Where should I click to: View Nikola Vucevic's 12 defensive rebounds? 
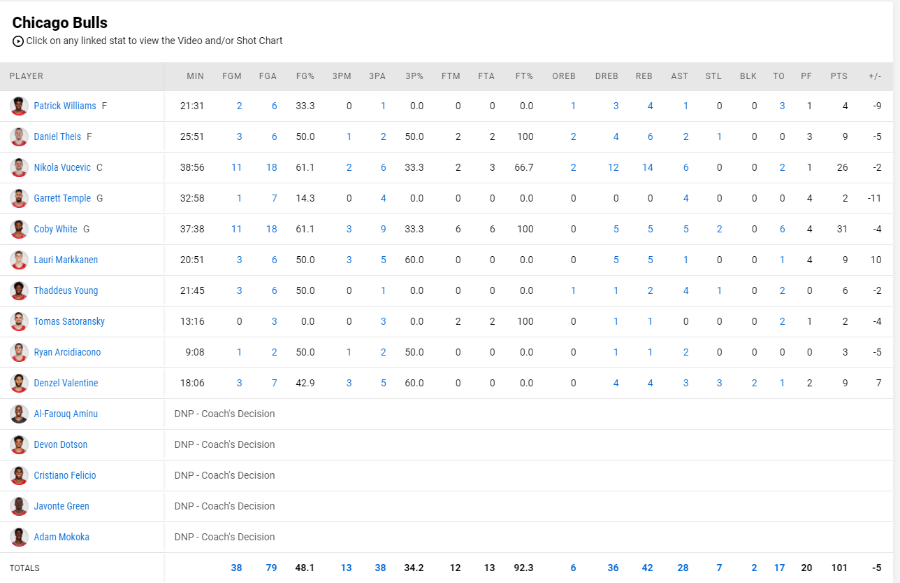coord(613,168)
